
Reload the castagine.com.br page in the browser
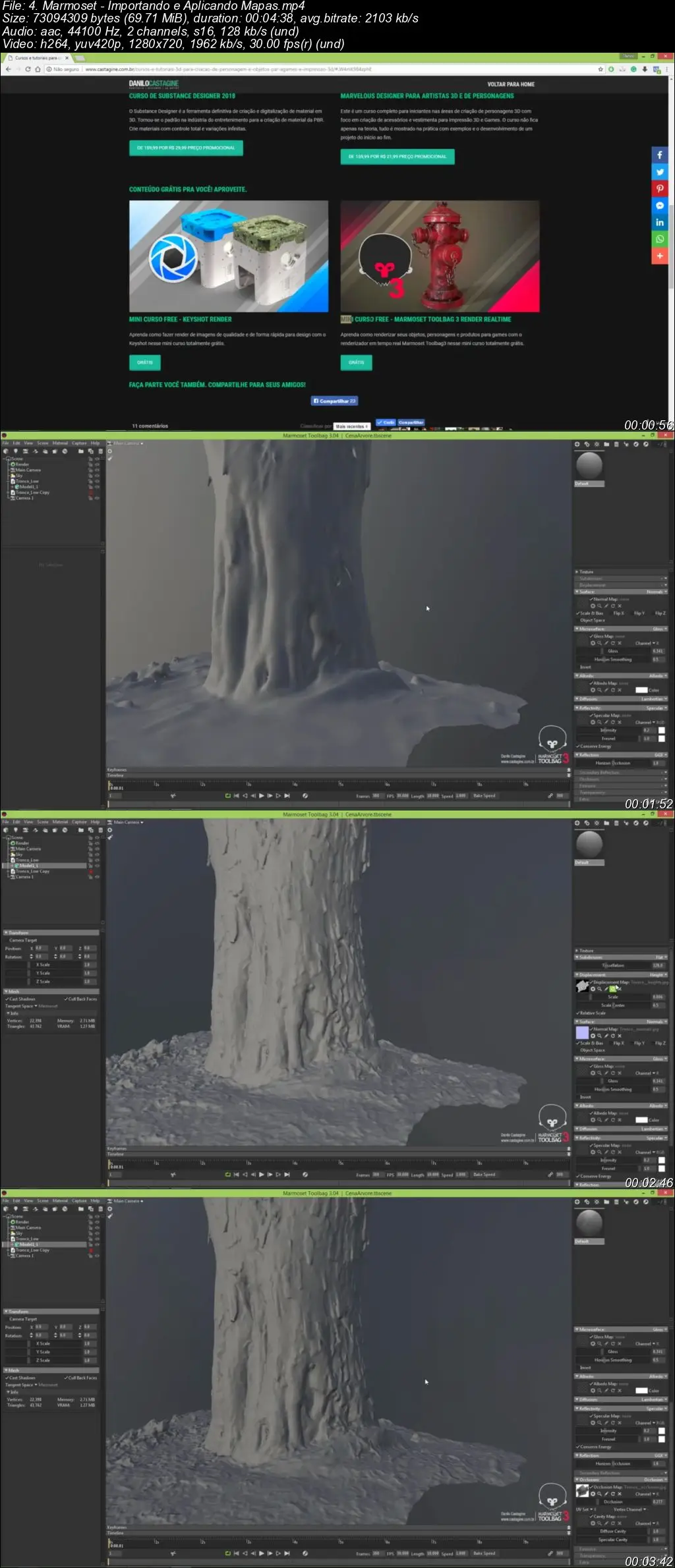(28, 69)
